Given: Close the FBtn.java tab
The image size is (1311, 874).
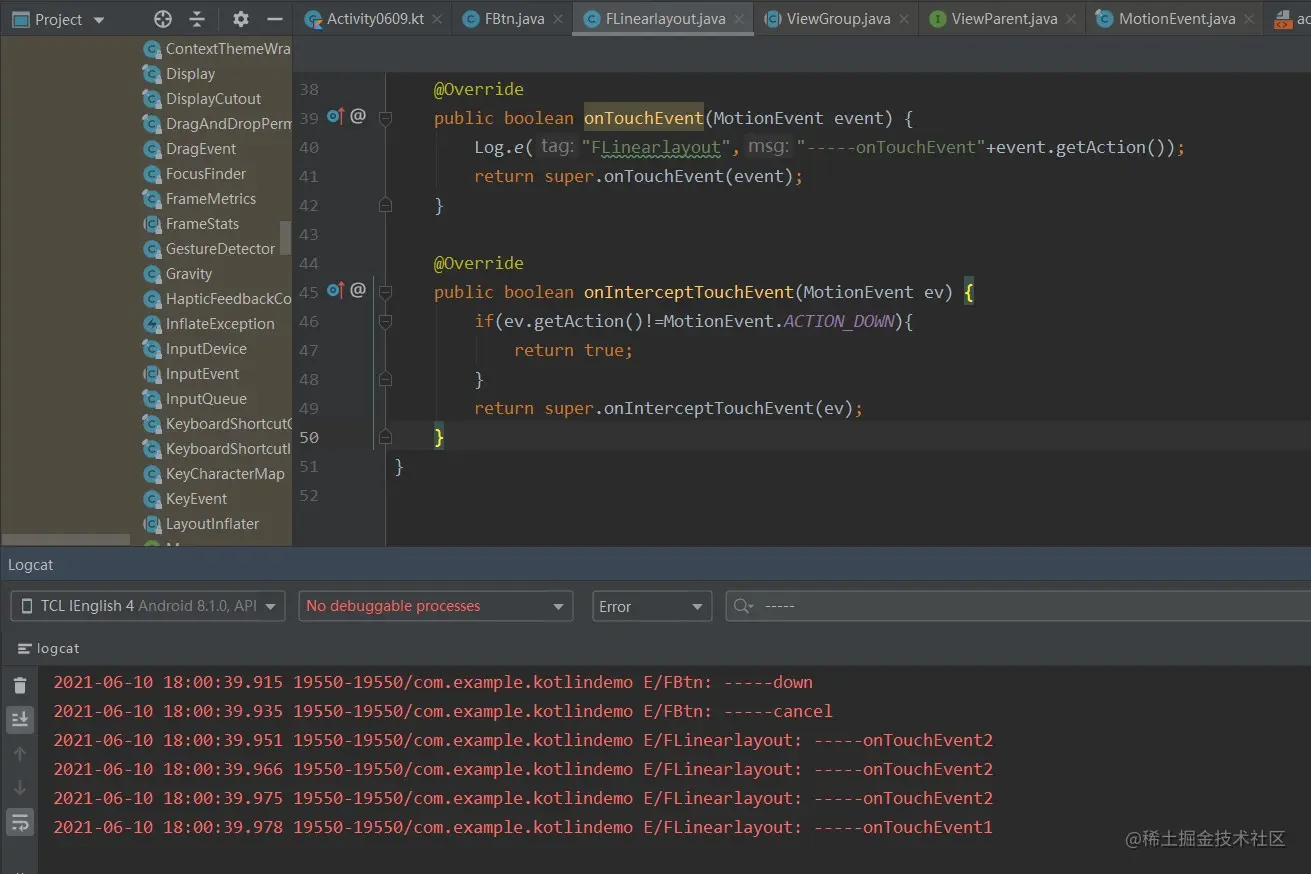Looking at the screenshot, I should [558, 19].
